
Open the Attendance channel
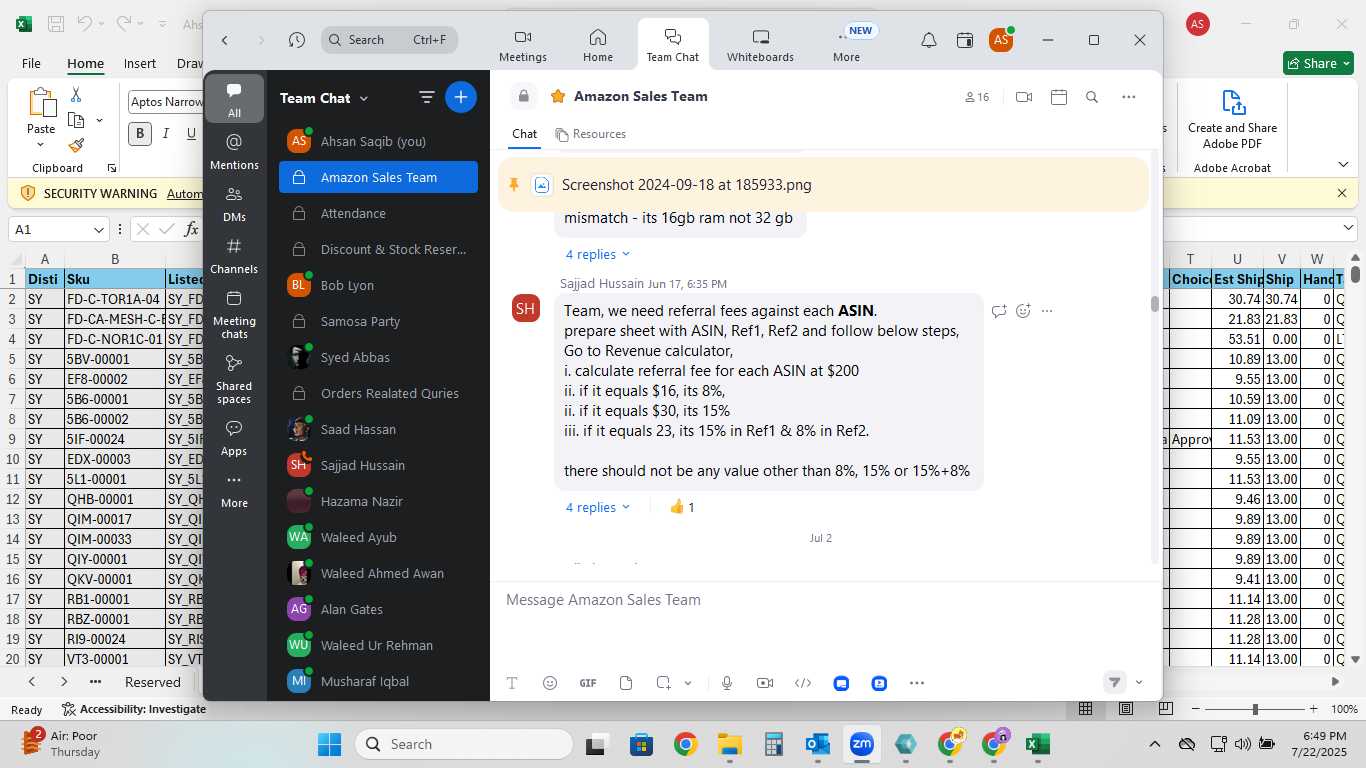[x=378, y=213]
